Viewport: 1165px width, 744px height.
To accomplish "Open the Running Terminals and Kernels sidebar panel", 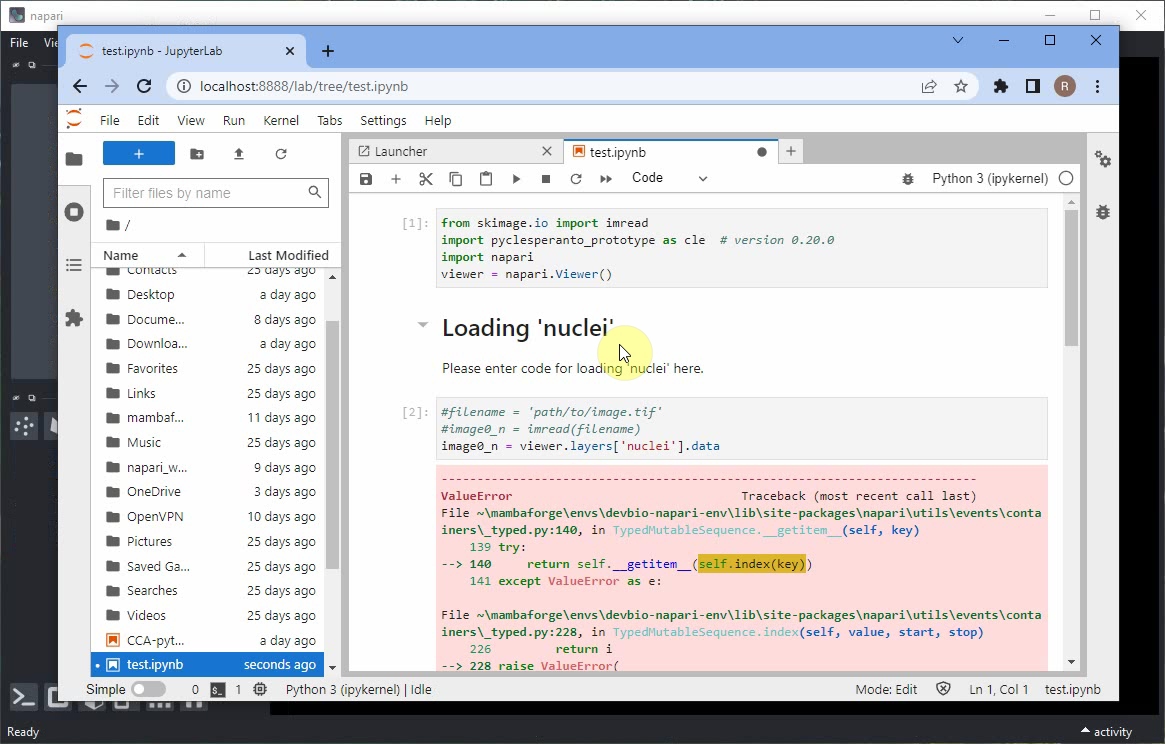I will click(74, 212).
